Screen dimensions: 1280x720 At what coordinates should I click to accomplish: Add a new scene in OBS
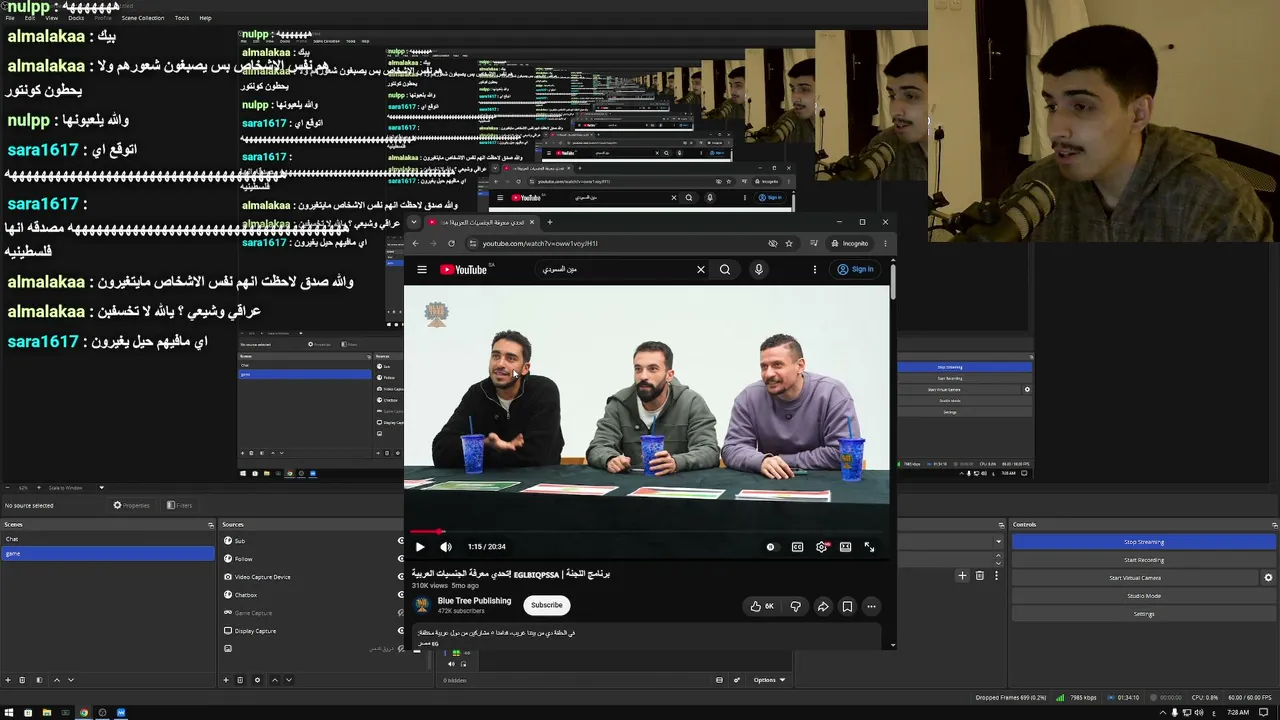(x=8, y=680)
